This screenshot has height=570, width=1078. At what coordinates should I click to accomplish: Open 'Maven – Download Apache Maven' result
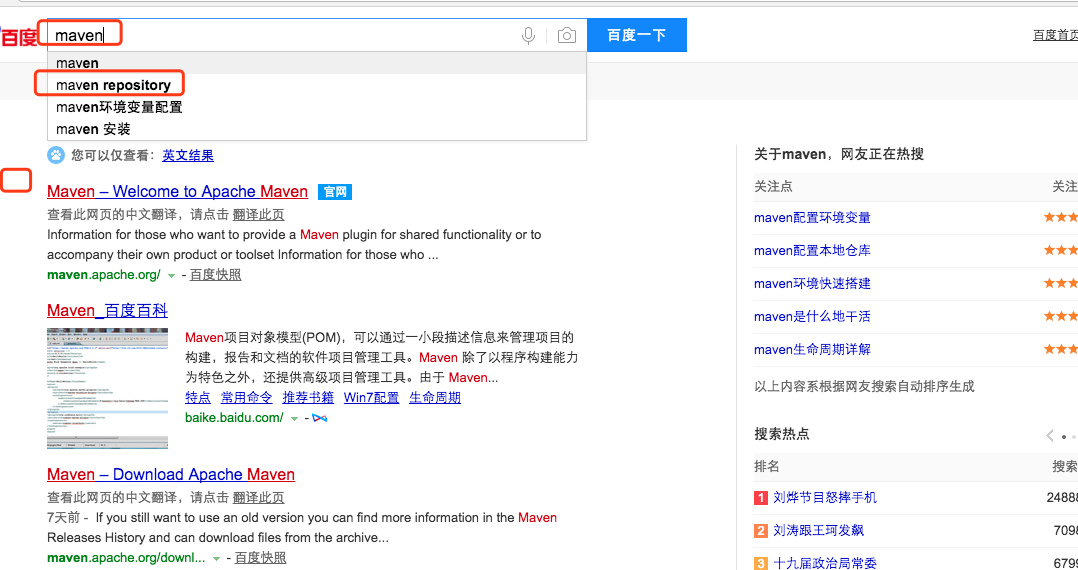point(170,474)
